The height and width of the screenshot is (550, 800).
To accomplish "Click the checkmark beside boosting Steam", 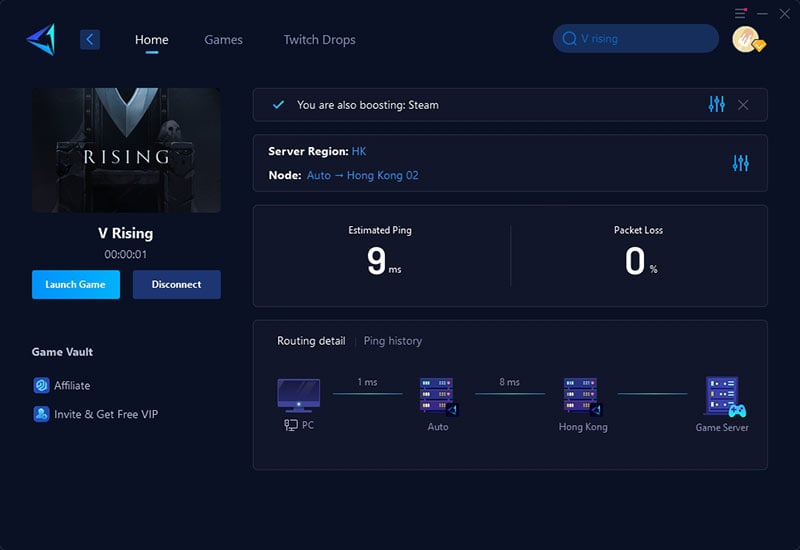I will (x=278, y=105).
